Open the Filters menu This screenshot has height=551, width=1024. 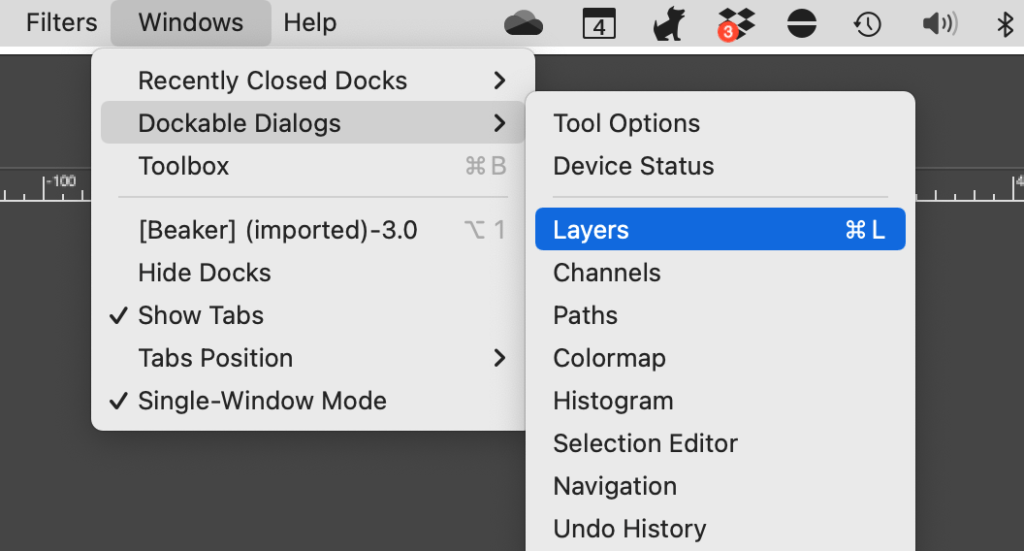coord(62,23)
